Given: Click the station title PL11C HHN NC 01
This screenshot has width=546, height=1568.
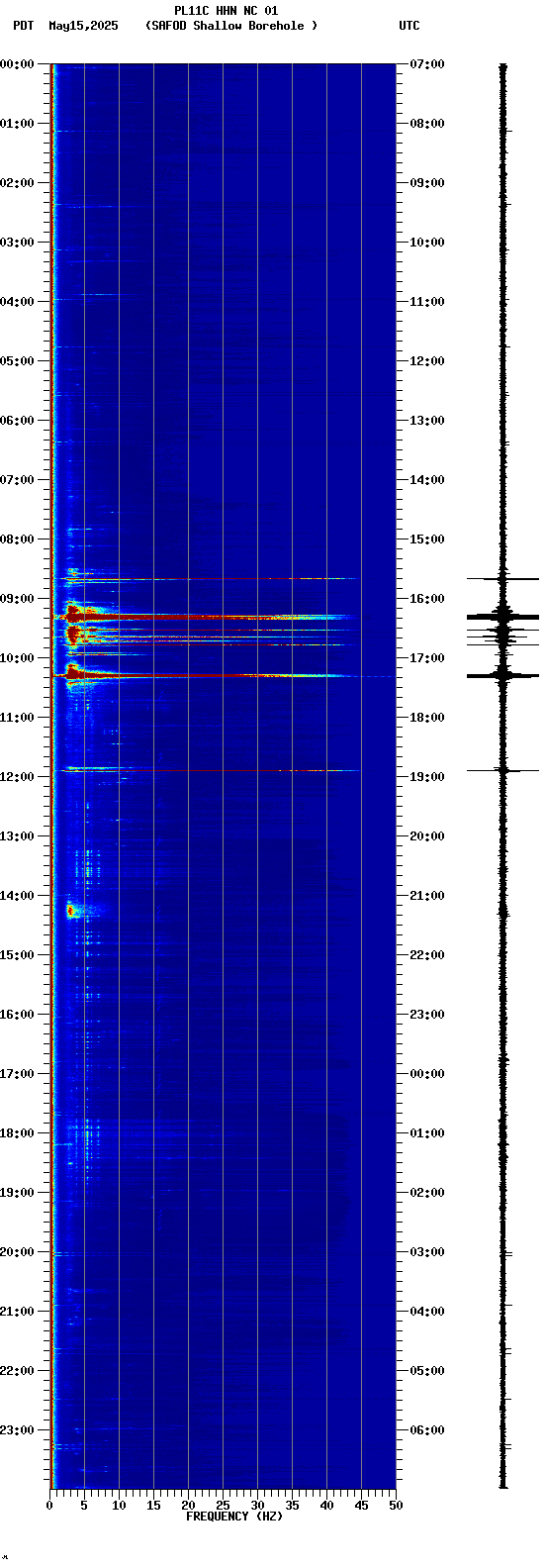Looking at the screenshot, I should click(226, 11).
